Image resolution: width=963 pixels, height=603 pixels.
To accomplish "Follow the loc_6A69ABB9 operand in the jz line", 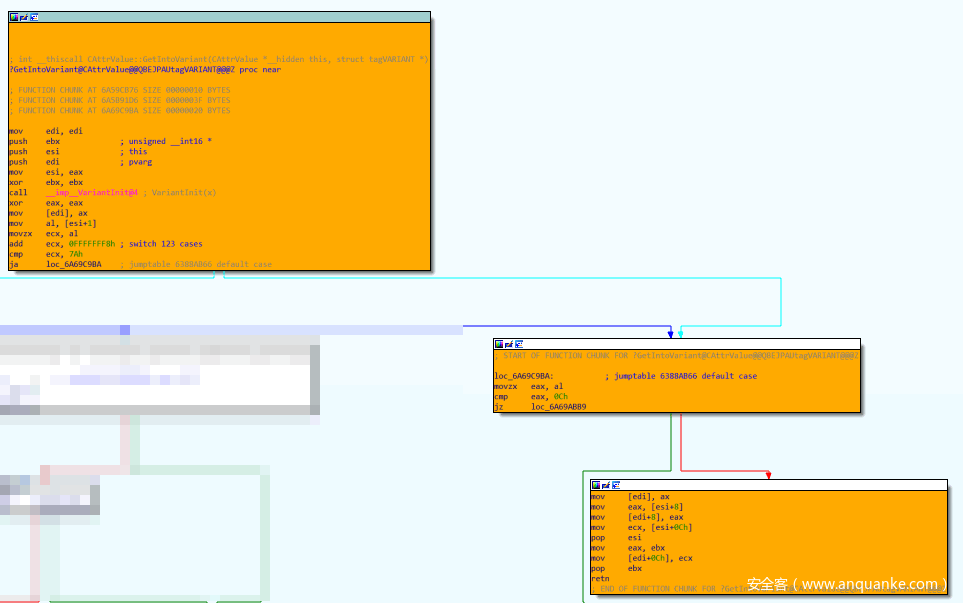I will 558,407.
